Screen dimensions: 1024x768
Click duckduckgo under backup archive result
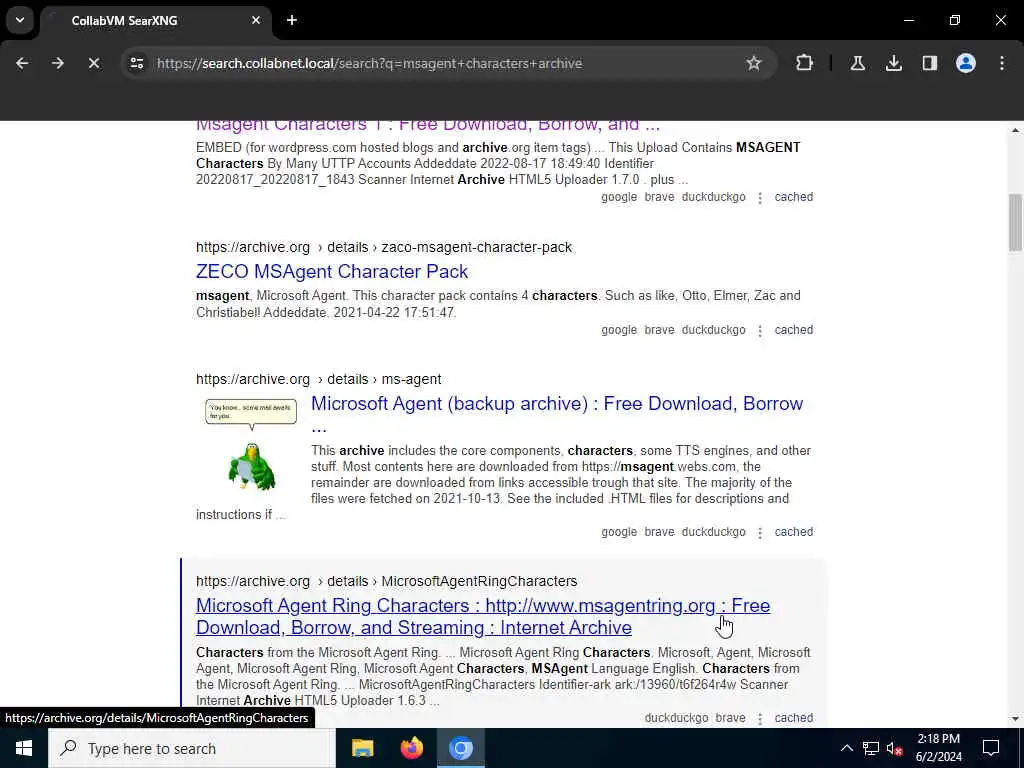[713, 532]
